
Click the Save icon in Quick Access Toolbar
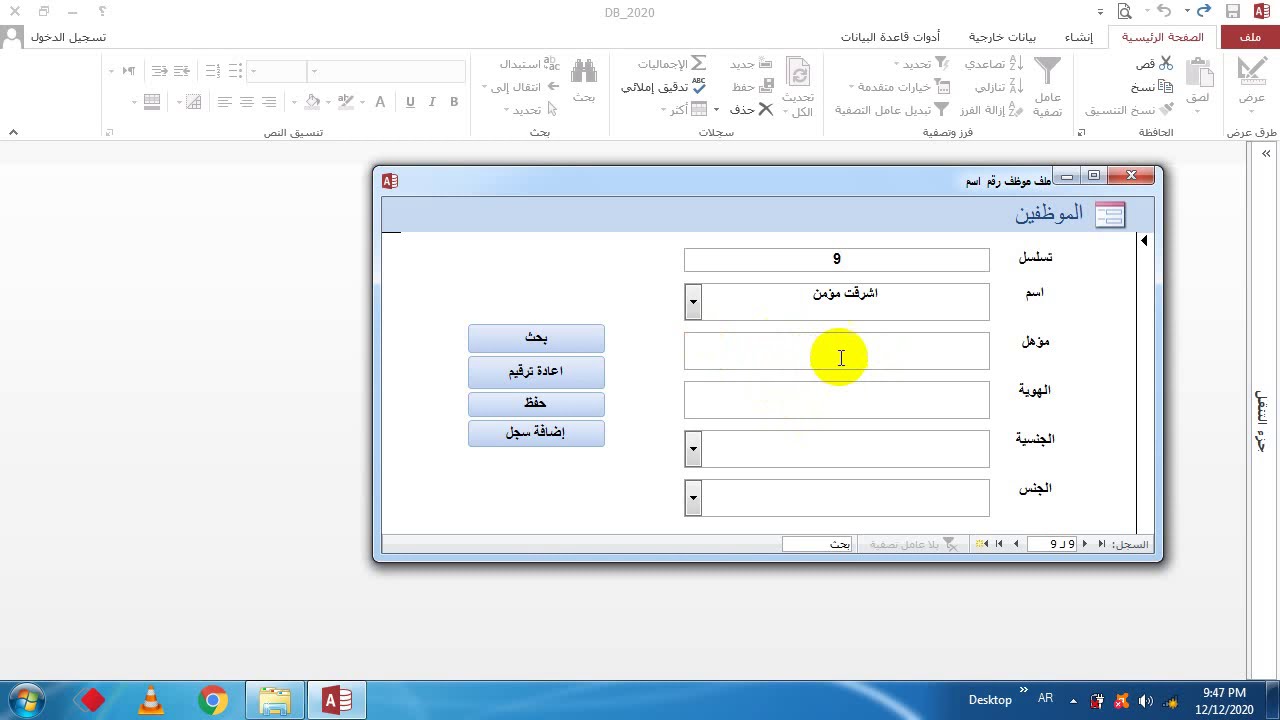pos(1233,12)
